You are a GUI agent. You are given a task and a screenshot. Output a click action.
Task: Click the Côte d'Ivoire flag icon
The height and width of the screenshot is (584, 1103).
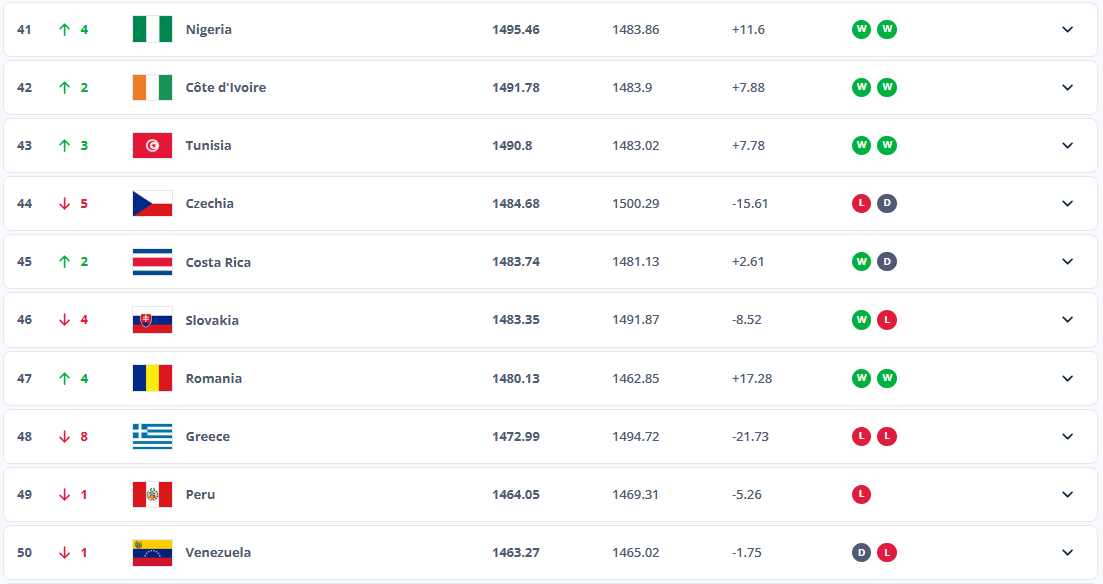(152, 87)
